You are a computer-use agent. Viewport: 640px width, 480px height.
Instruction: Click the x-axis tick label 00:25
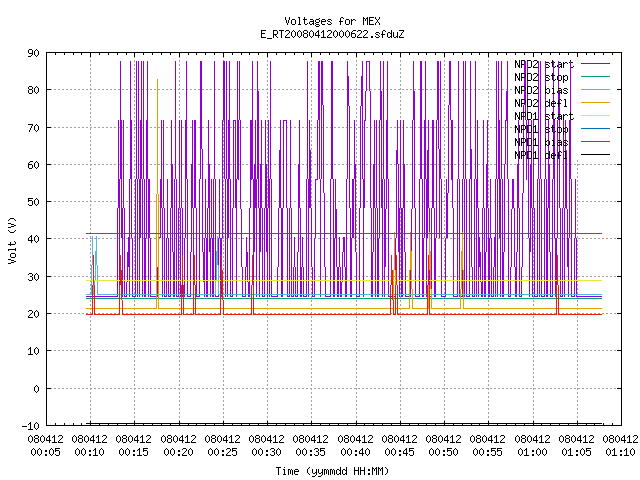tap(222, 452)
